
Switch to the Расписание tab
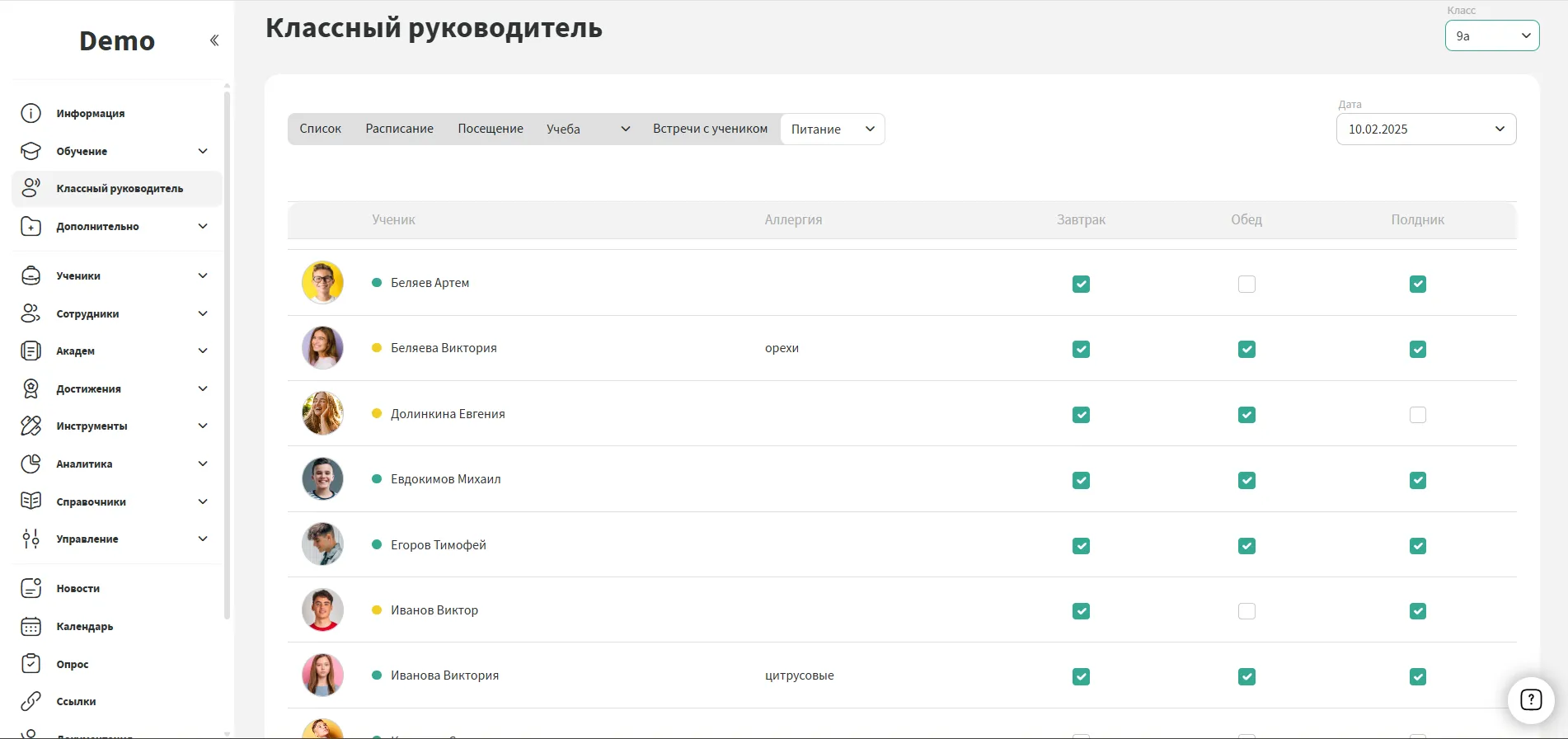(399, 129)
